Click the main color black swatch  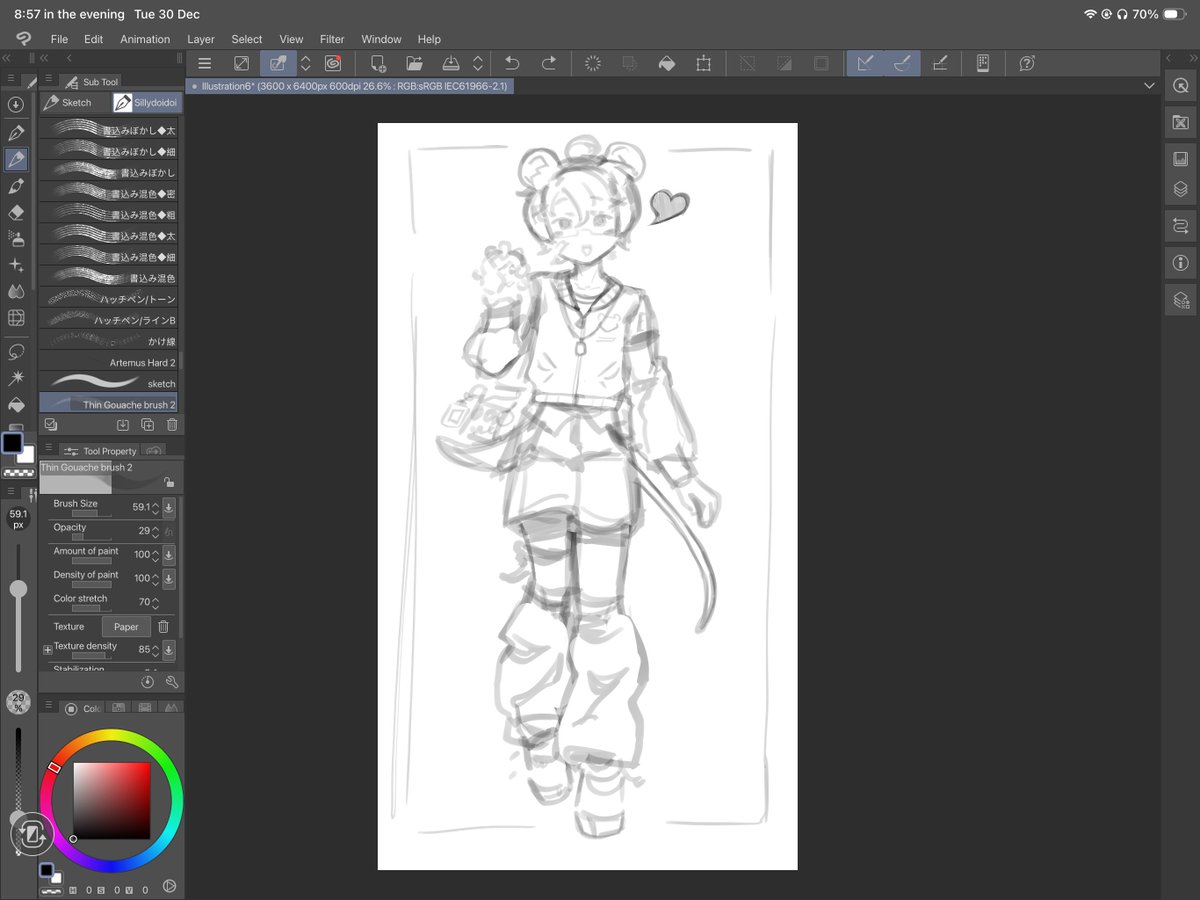(x=13, y=443)
